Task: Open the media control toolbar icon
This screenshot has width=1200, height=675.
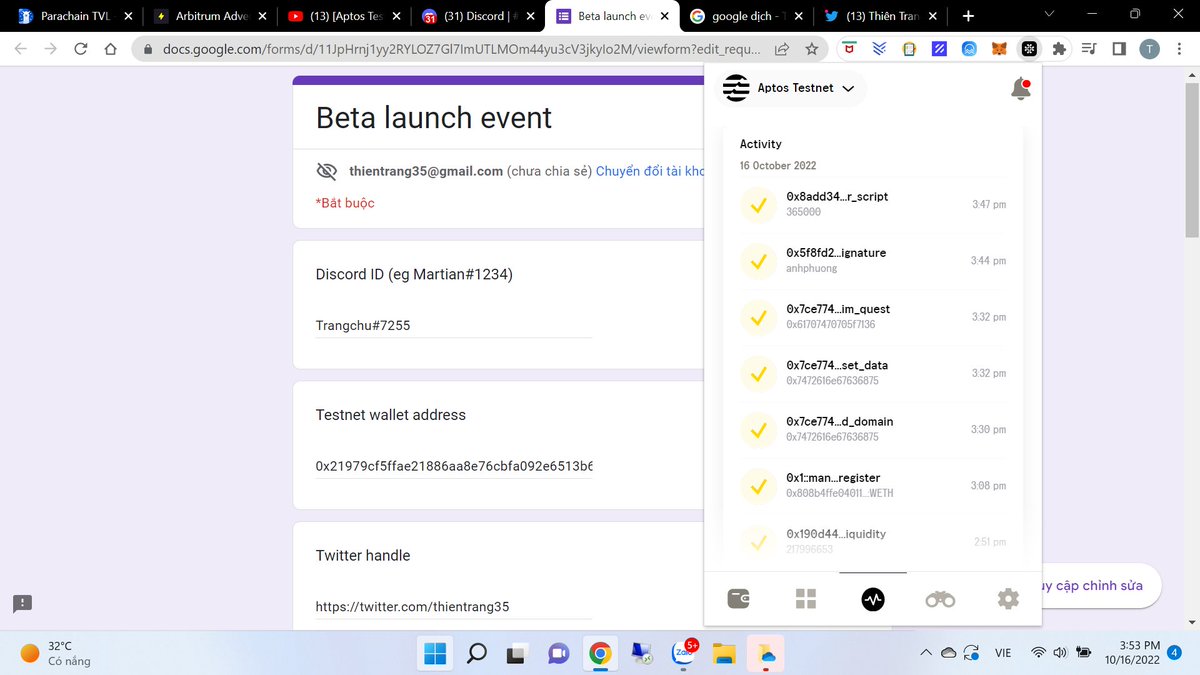Action: coord(1090,48)
